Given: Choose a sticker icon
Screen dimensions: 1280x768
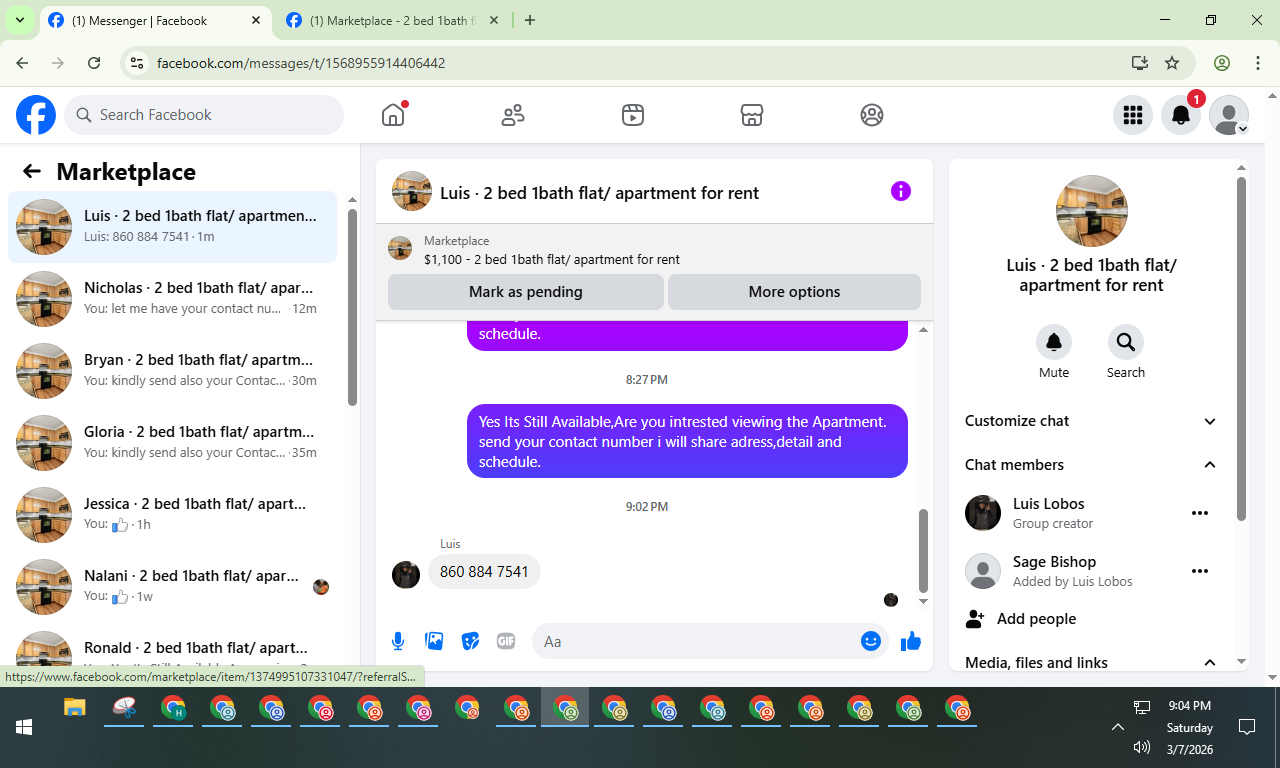Looking at the screenshot, I should tap(470, 641).
